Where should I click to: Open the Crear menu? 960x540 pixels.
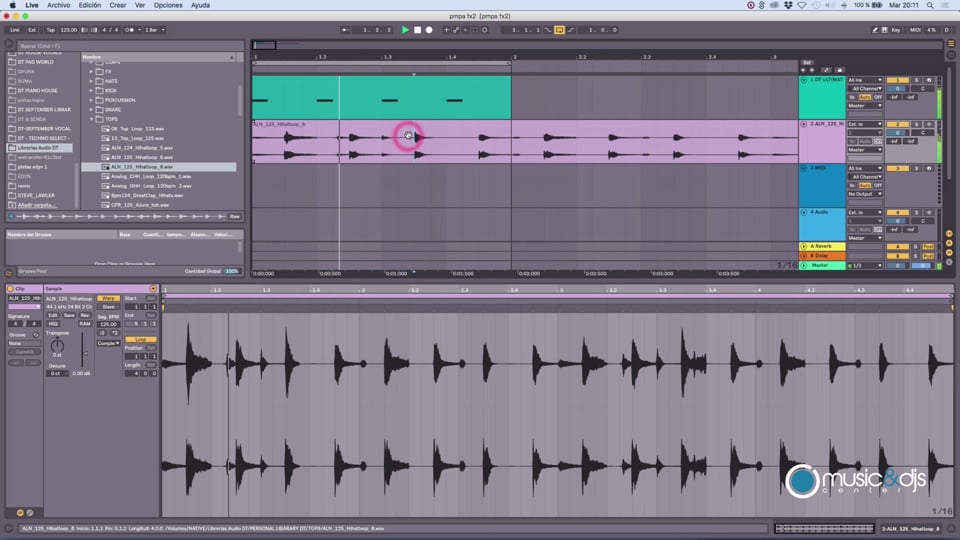[x=118, y=5]
